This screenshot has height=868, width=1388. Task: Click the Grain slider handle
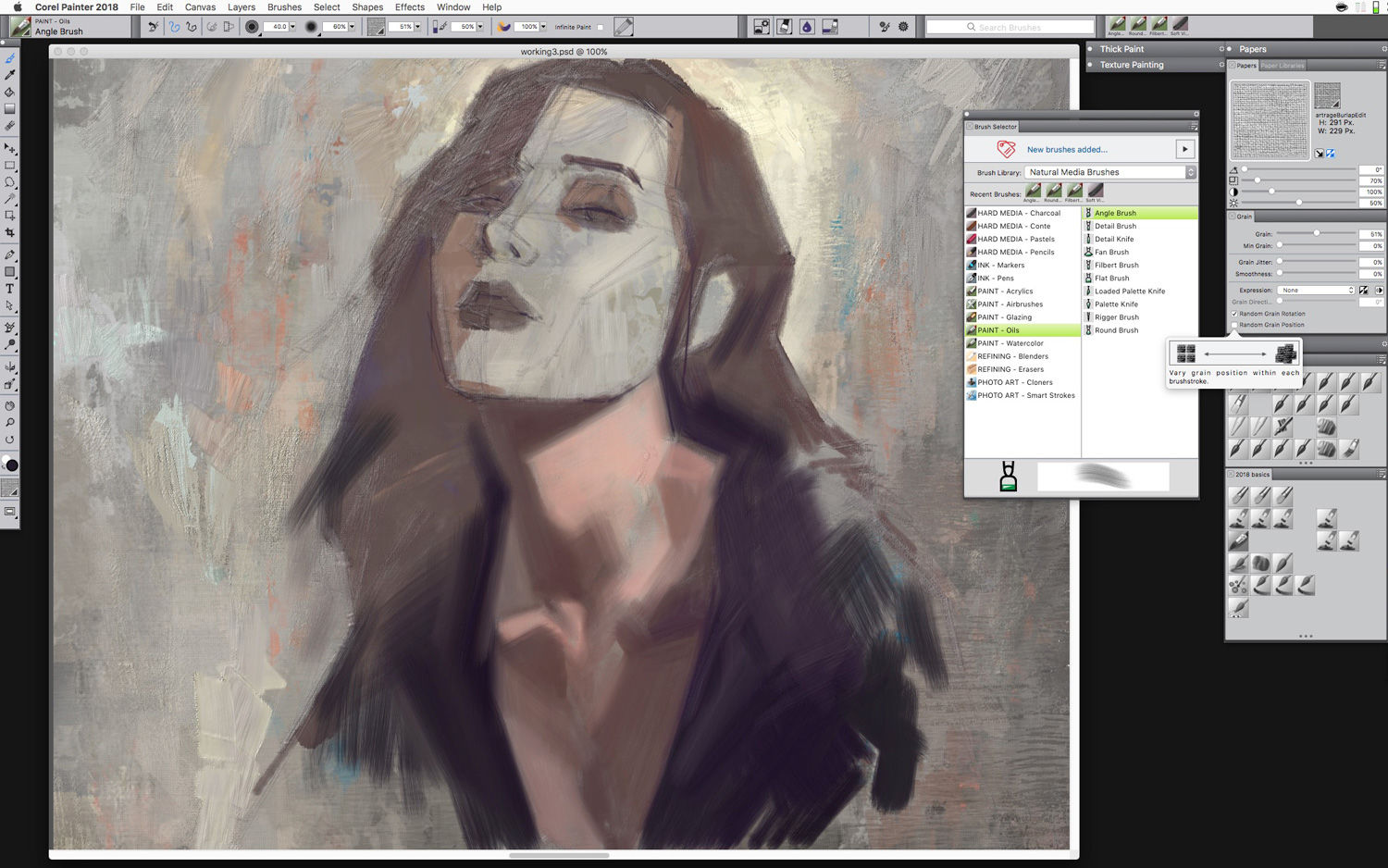tap(1316, 233)
